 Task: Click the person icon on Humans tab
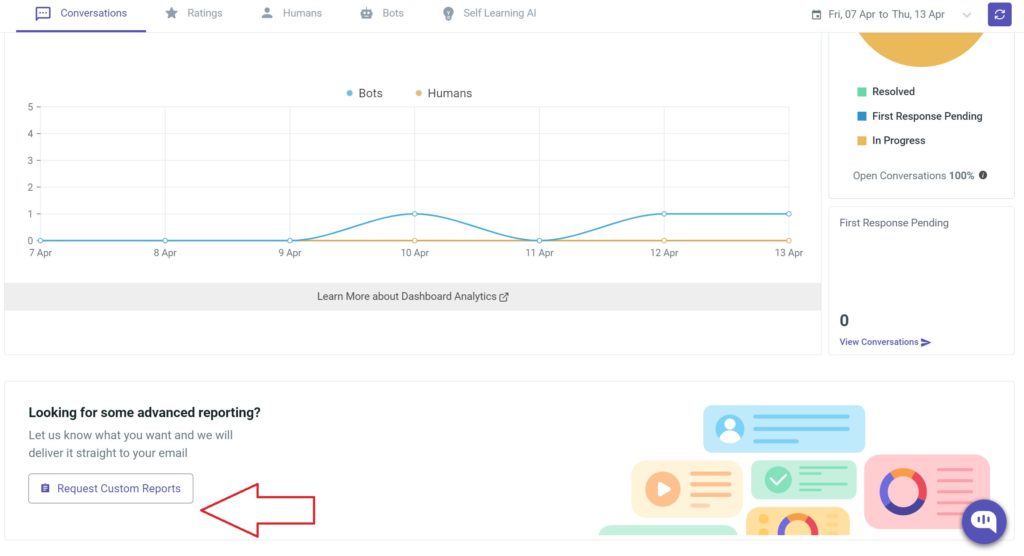pos(267,13)
